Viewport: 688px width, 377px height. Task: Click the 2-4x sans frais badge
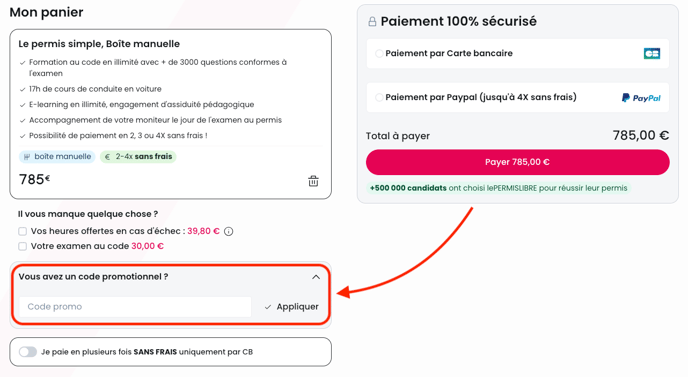(138, 157)
